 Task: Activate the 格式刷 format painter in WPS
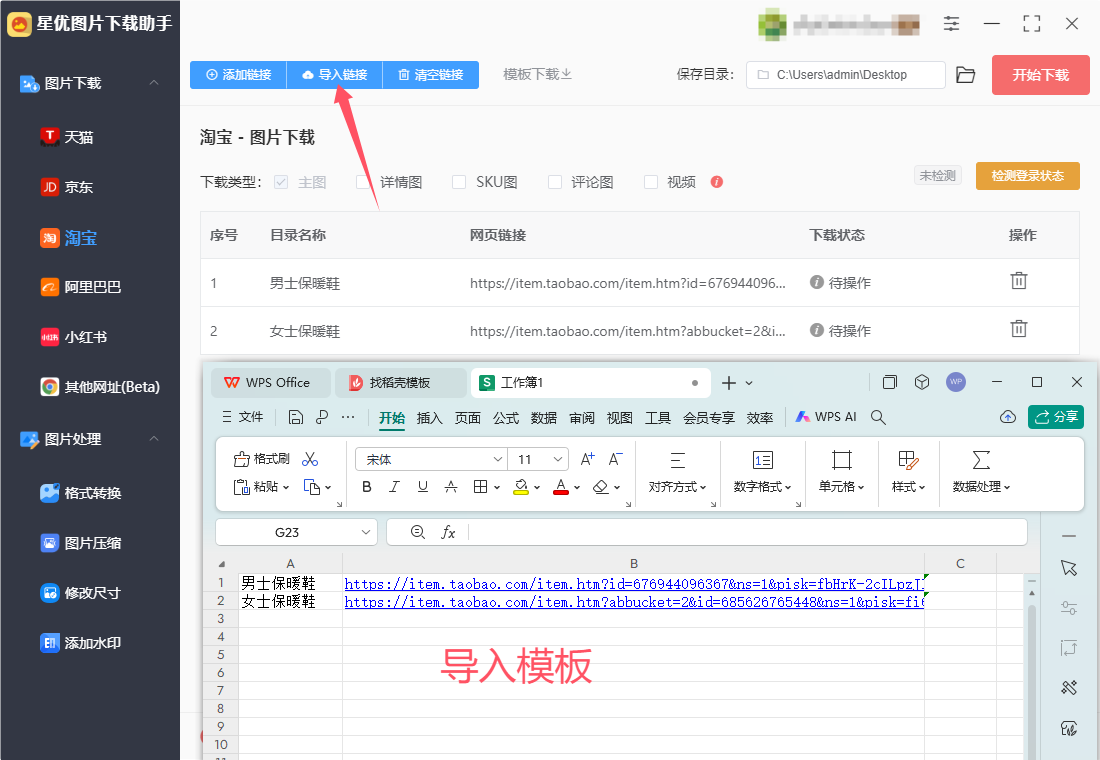(x=261, y=459)
